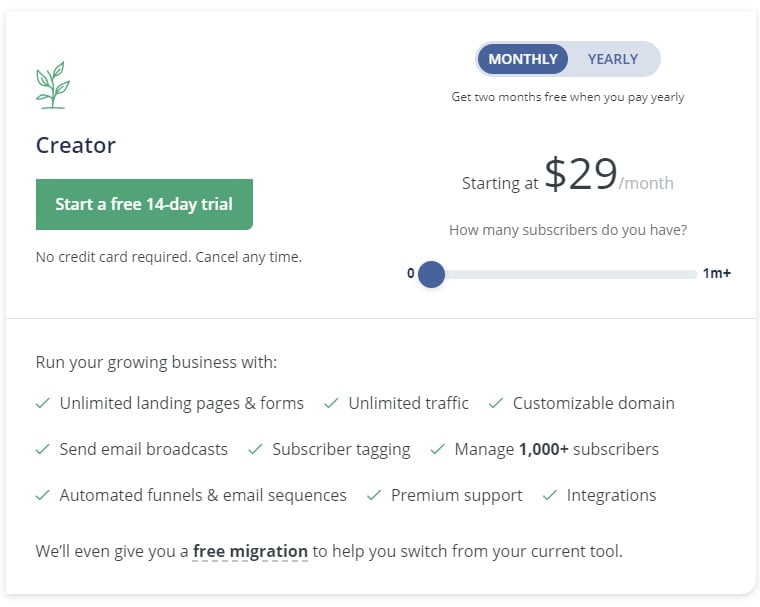Click the middle of the subscriber slider track
The width and height of the screenshot is (760, 607).
pos(563,274)
